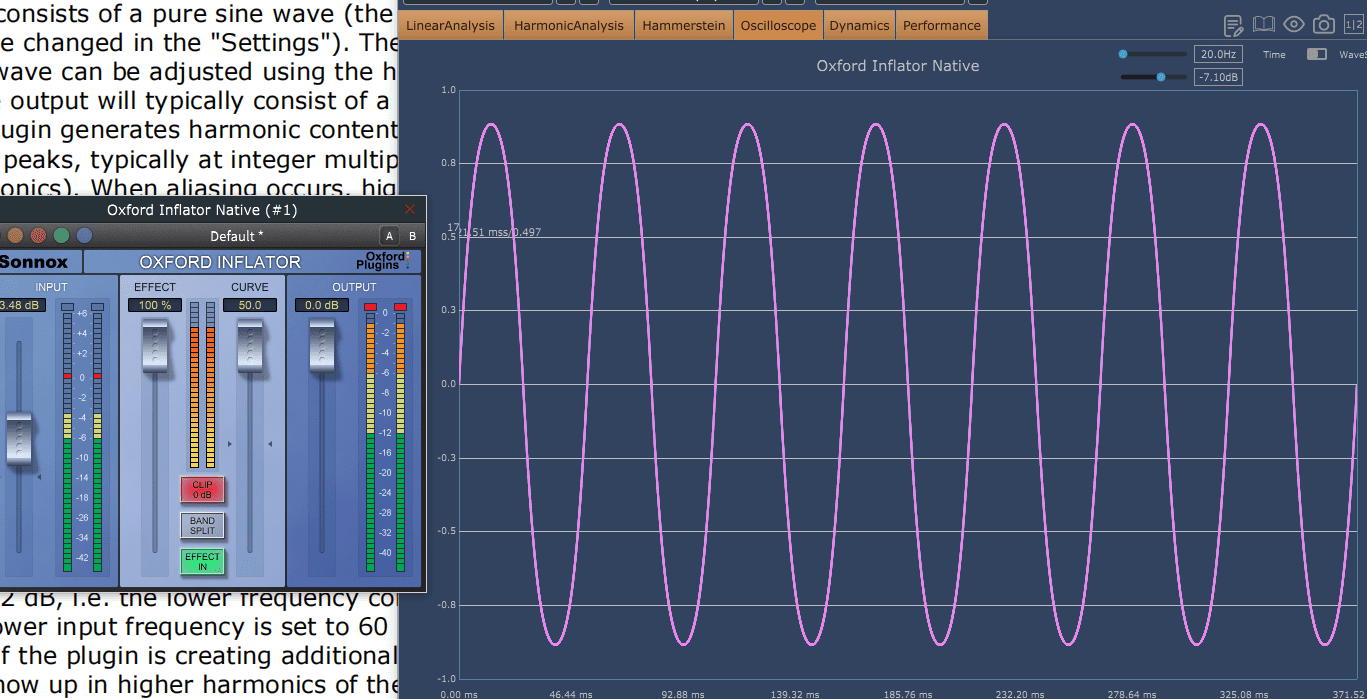Click the Sonnox brand logo
This screenshot has width=1367, height=699.
coord(34,262)
